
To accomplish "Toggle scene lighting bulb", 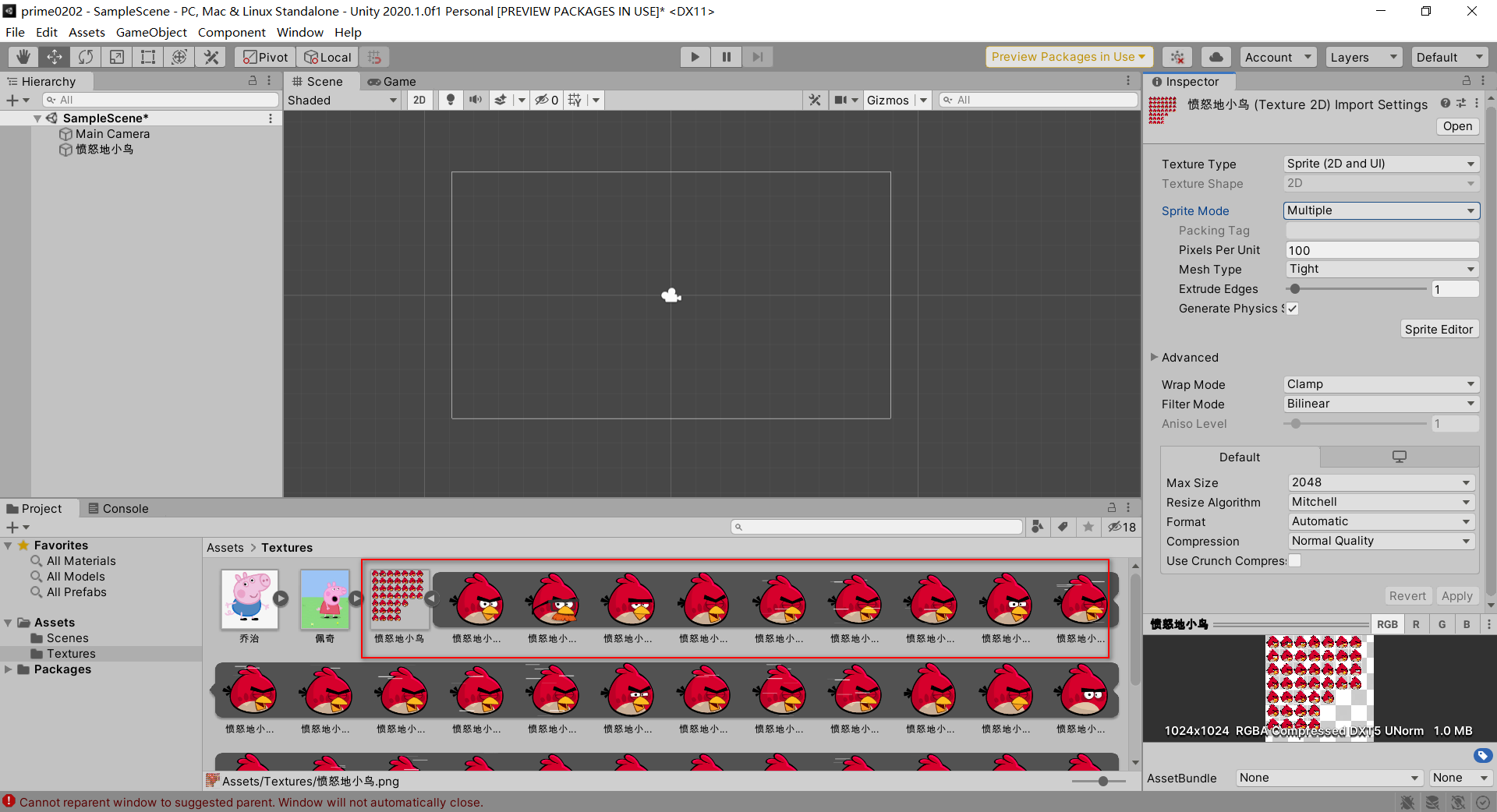I will (450, 100).
